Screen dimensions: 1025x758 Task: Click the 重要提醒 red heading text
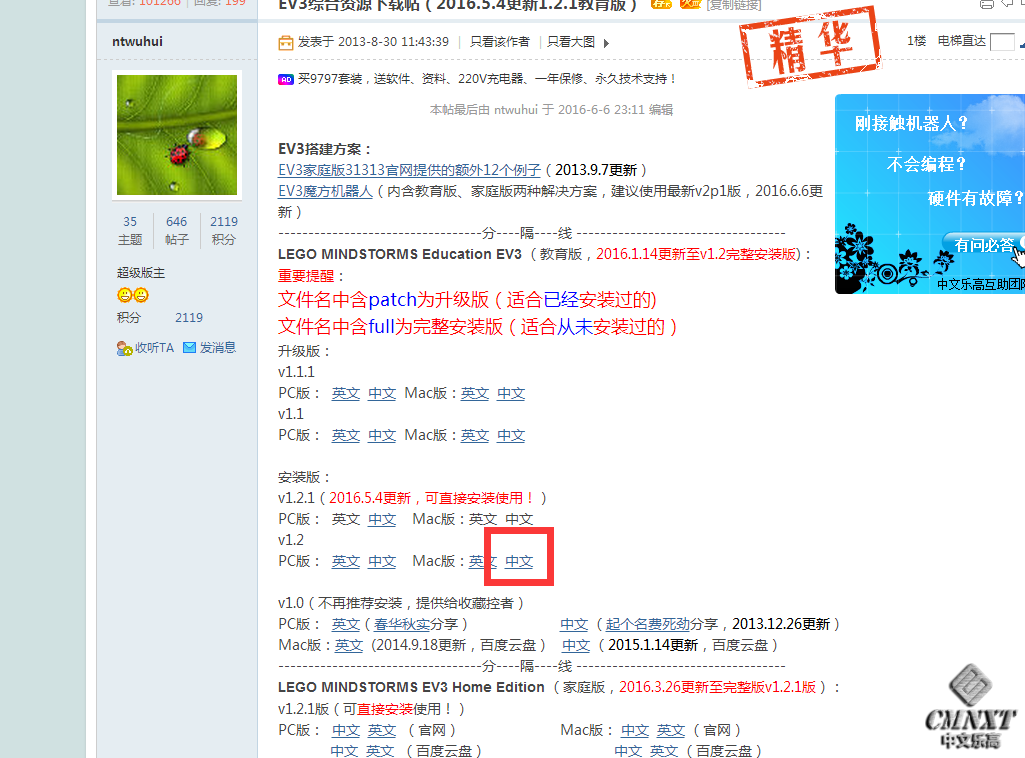click(x=306, y=276)
